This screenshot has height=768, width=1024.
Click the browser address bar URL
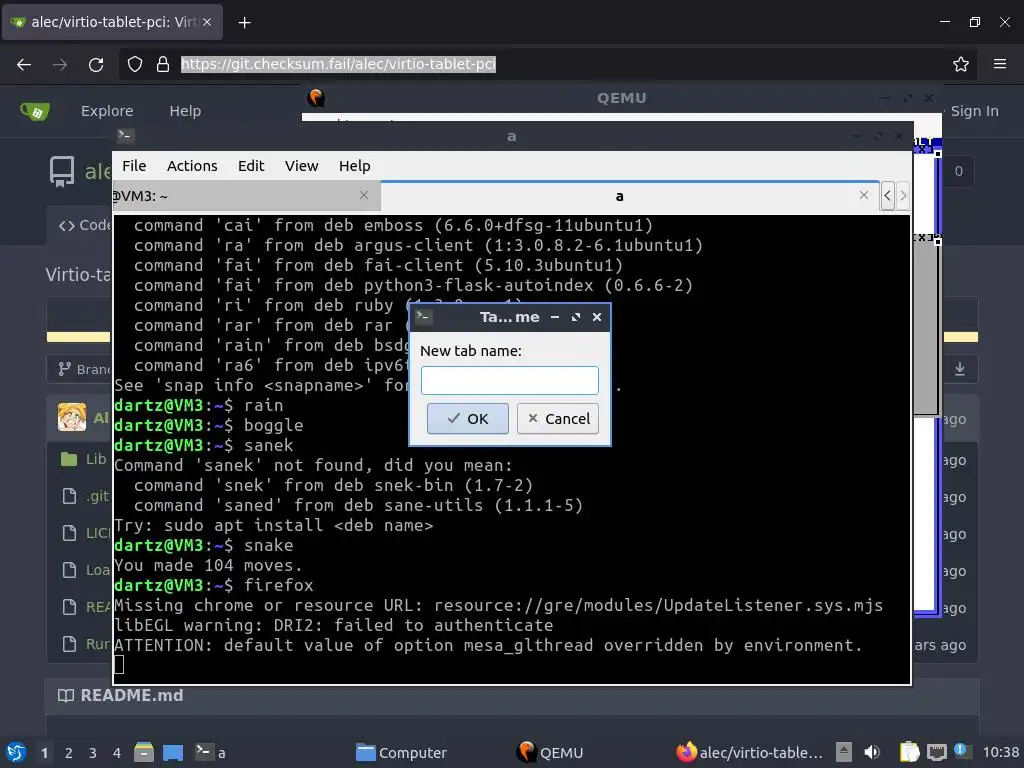click(338, 64)
